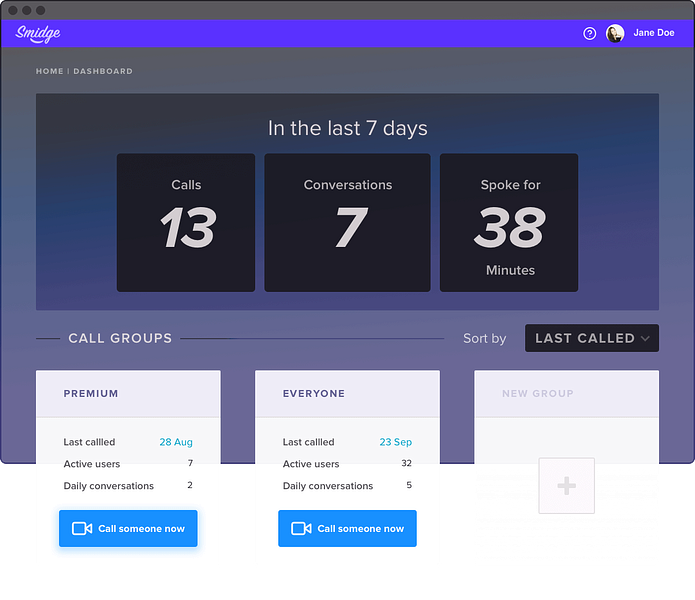Click the Calls 13 stat card
Screen dimensions: 695x600
coord(186,222)
